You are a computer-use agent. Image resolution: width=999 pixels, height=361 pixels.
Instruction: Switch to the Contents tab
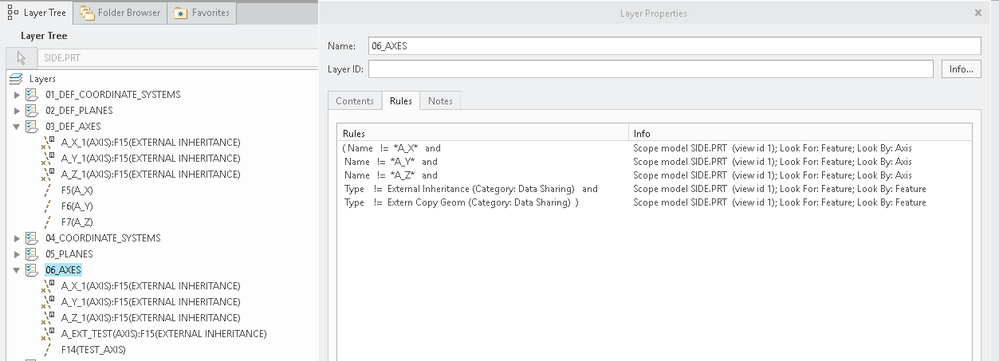click(x=354, y=101)
